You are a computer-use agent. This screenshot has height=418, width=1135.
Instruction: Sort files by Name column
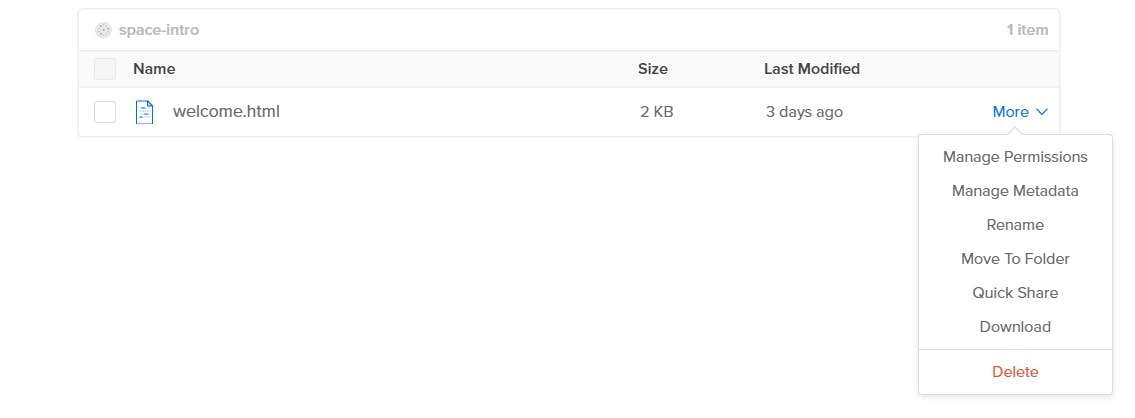coord(154,69)
